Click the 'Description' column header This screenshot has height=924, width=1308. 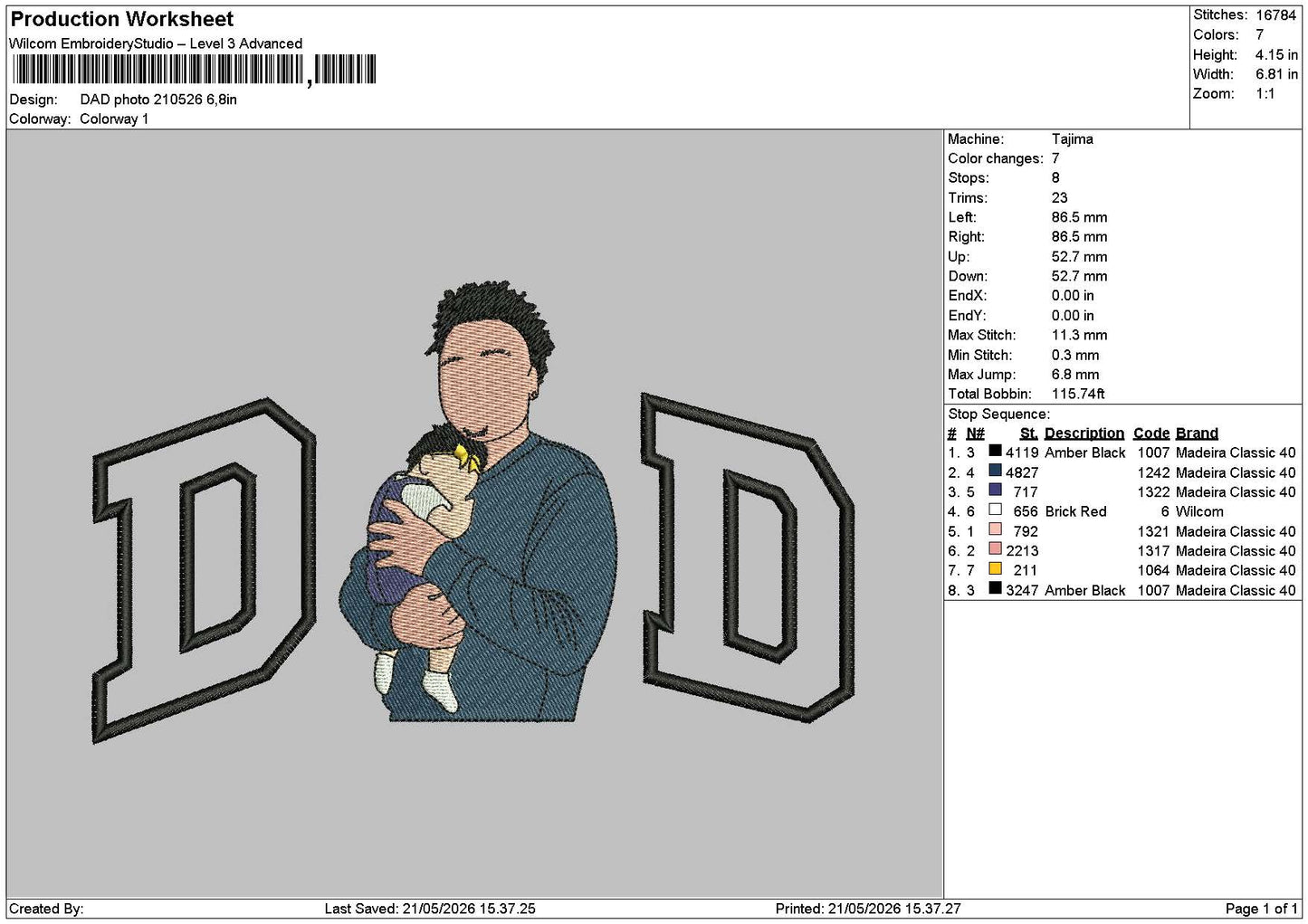[1084, 433]
